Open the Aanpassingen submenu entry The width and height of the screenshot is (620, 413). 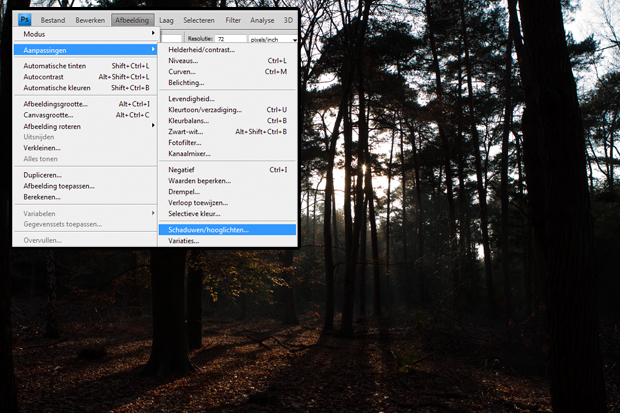click(86, 50)
